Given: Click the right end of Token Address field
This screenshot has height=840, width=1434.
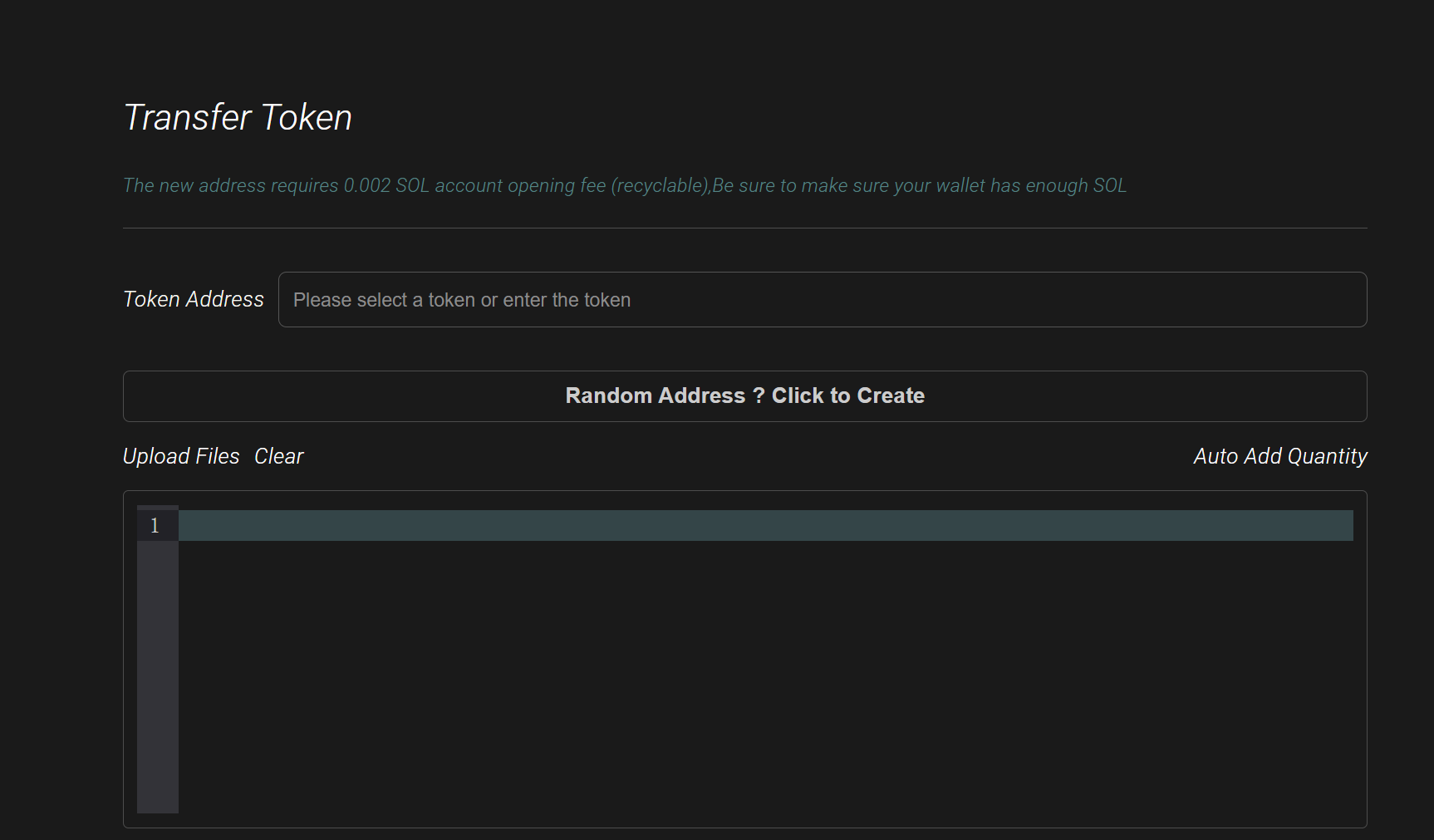Looking at the screenshot, I should 1329,300.
